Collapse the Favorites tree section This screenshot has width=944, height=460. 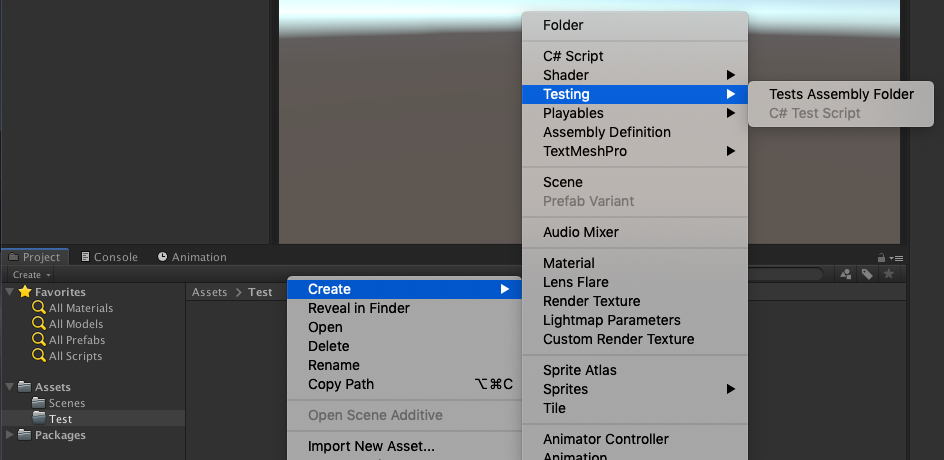(10, 292)
